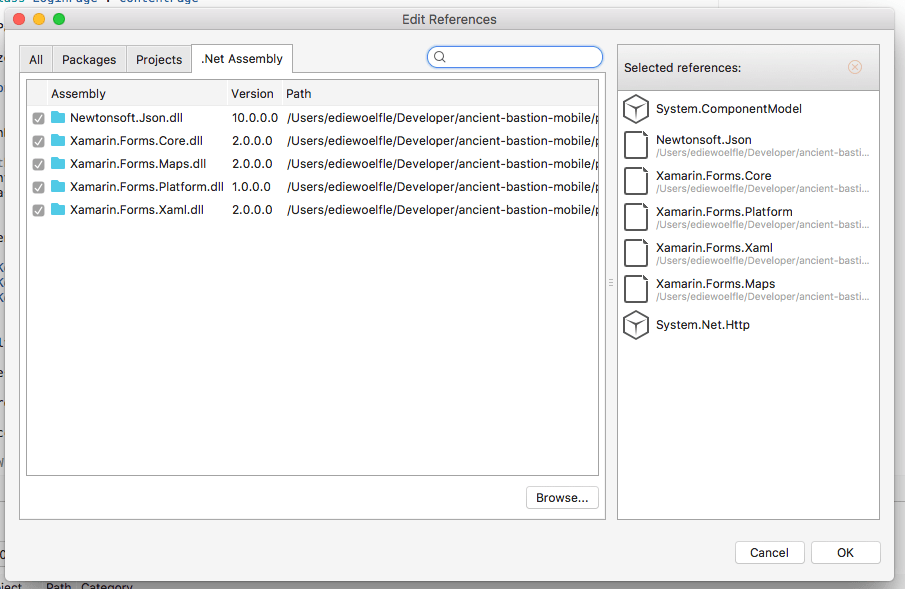
Task: Select the Xamarin.Forms.Xaml.dll assembly name
Action: (x=137, y=210)
